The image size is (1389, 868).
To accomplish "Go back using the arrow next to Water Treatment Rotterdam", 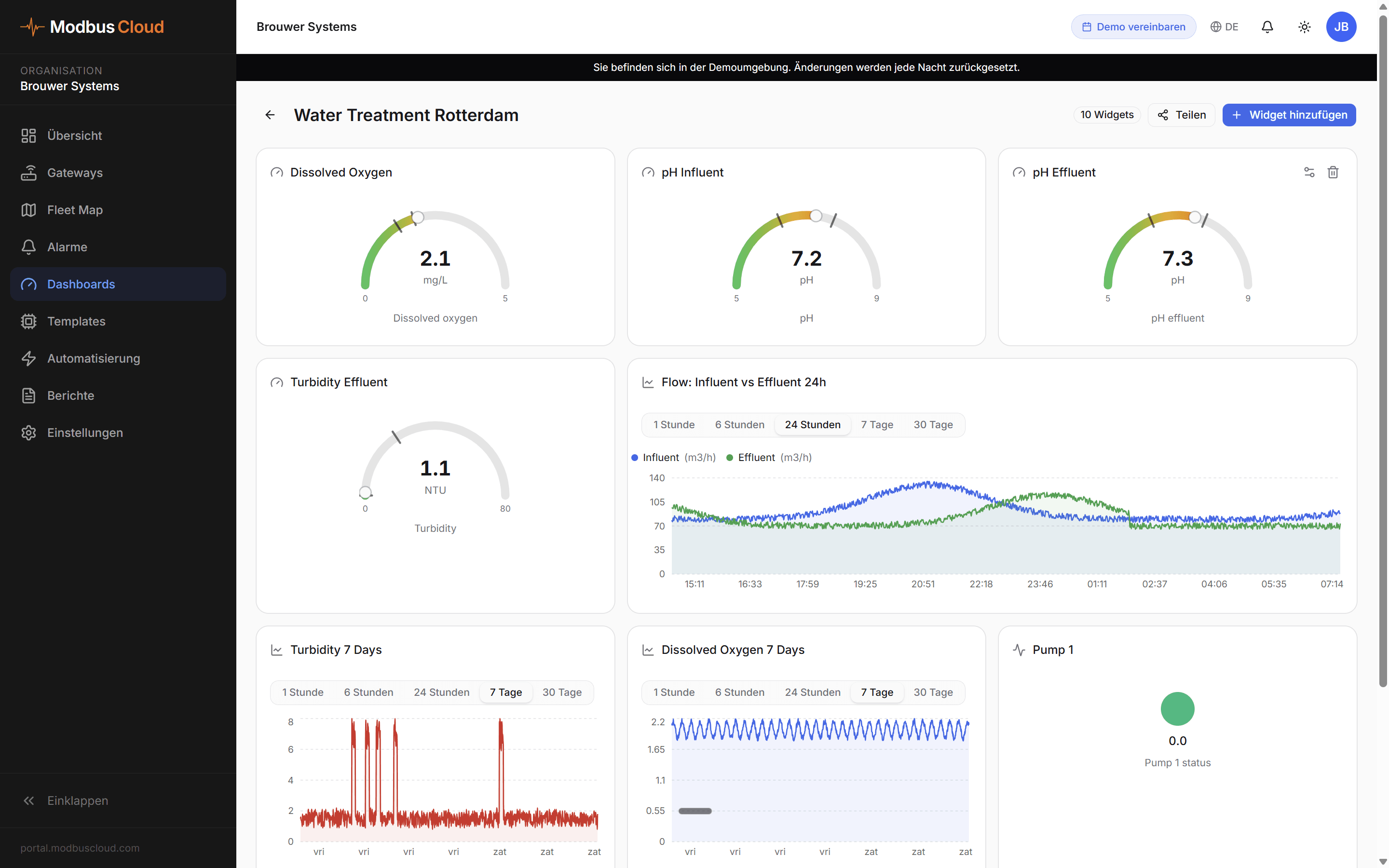I will coord(270,115).
